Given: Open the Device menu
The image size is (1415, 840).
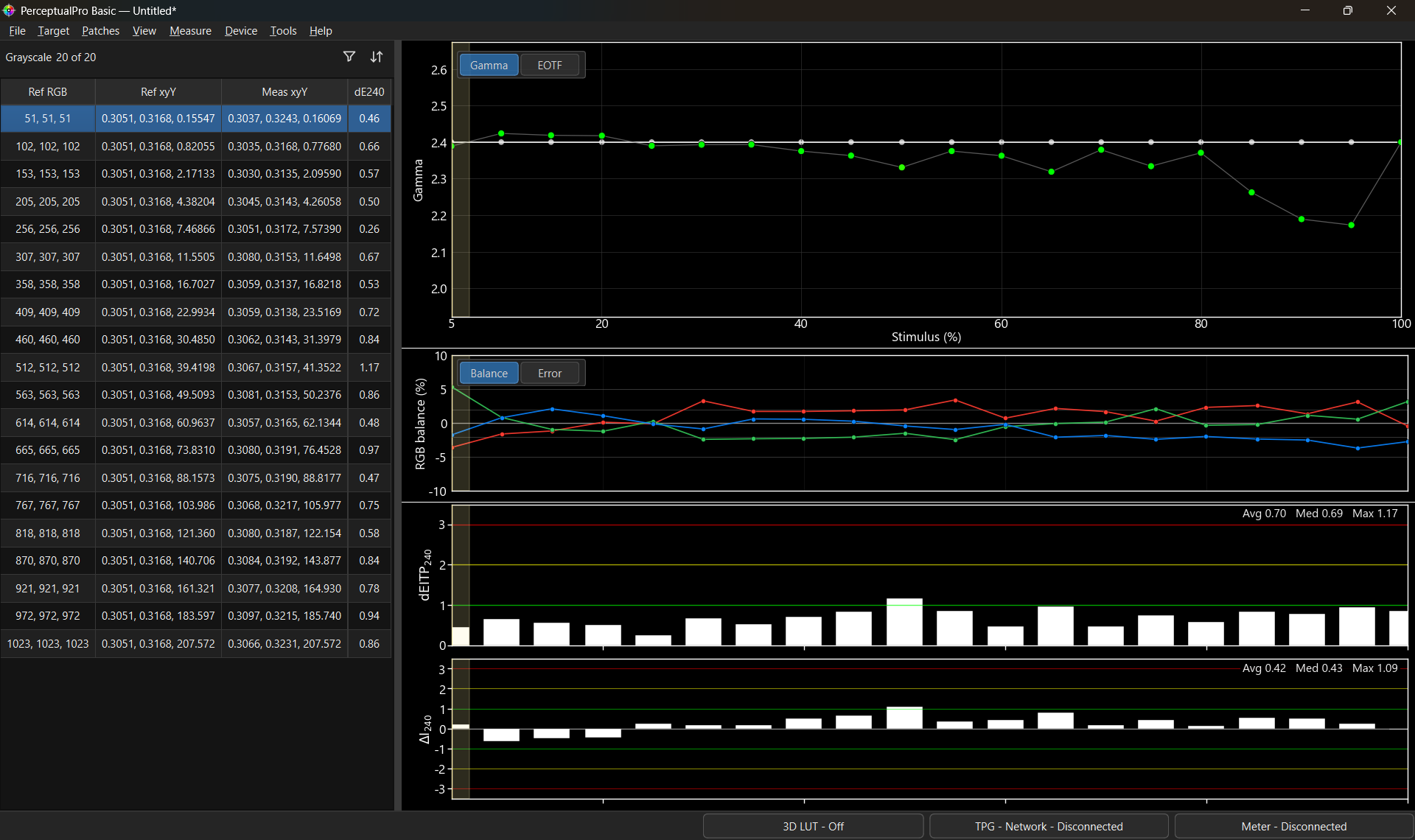Looking at the screenshot, I should (x=241, y=31).
